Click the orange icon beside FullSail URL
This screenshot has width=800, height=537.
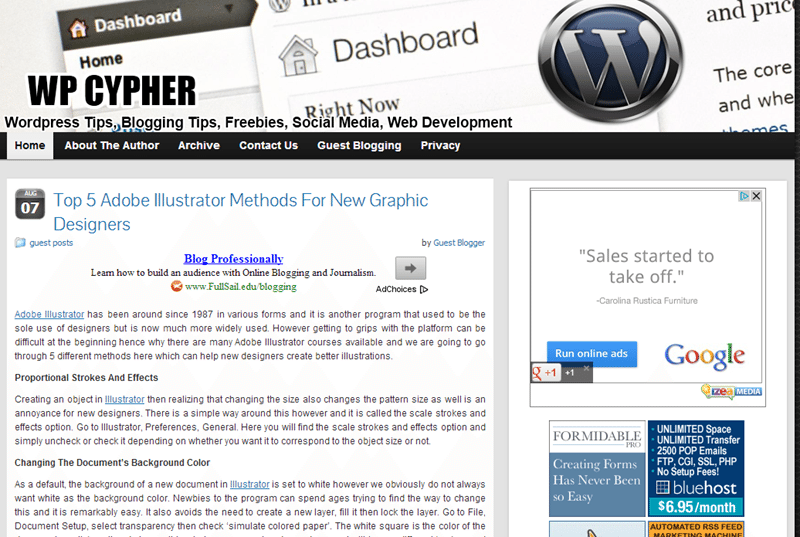(x=177, y=286)
